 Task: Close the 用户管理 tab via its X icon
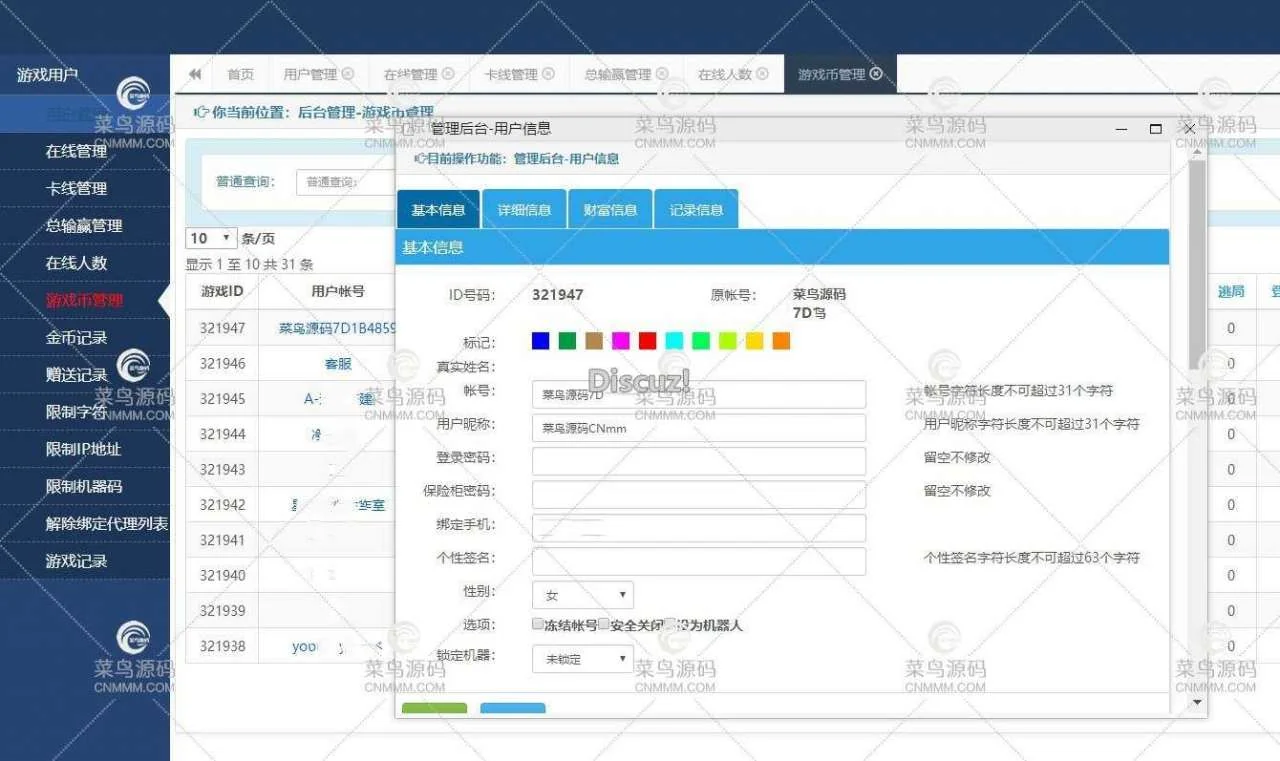click(348, 74)
